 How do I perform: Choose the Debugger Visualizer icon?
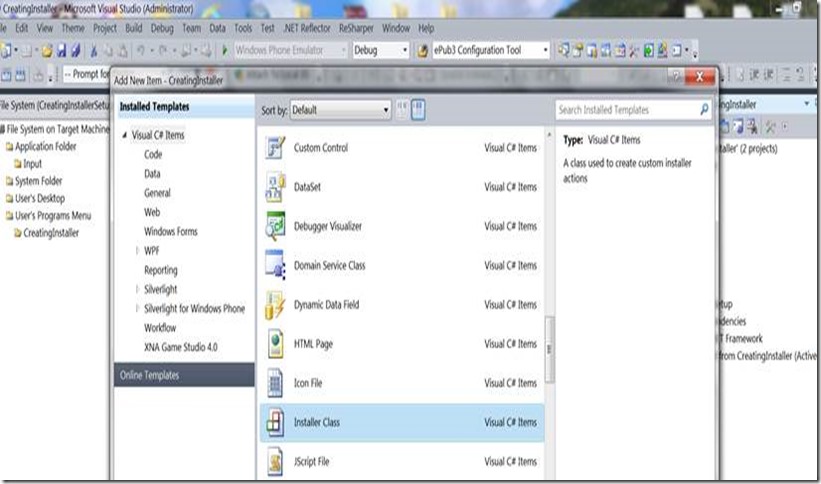274,226
